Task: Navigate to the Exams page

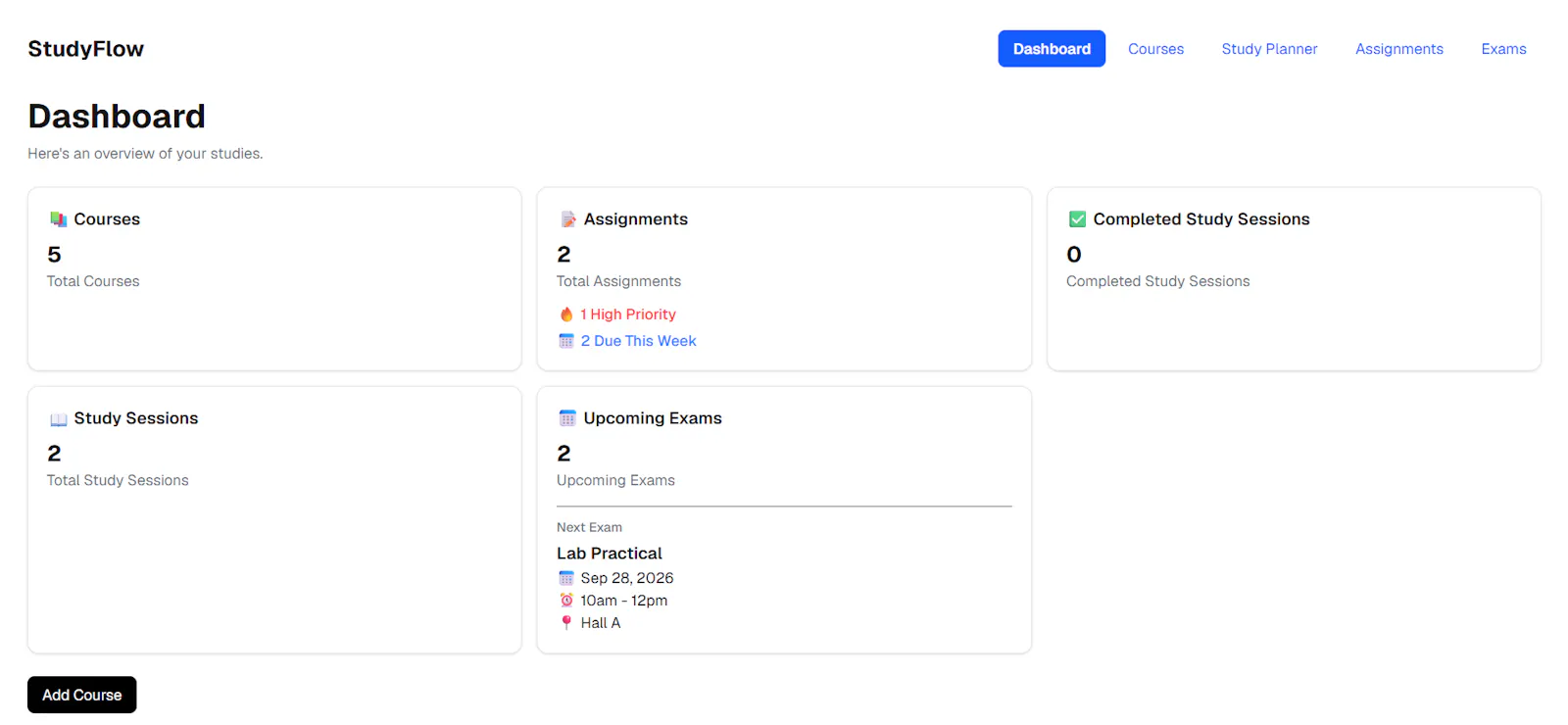Action: (x=1503, y=49)
